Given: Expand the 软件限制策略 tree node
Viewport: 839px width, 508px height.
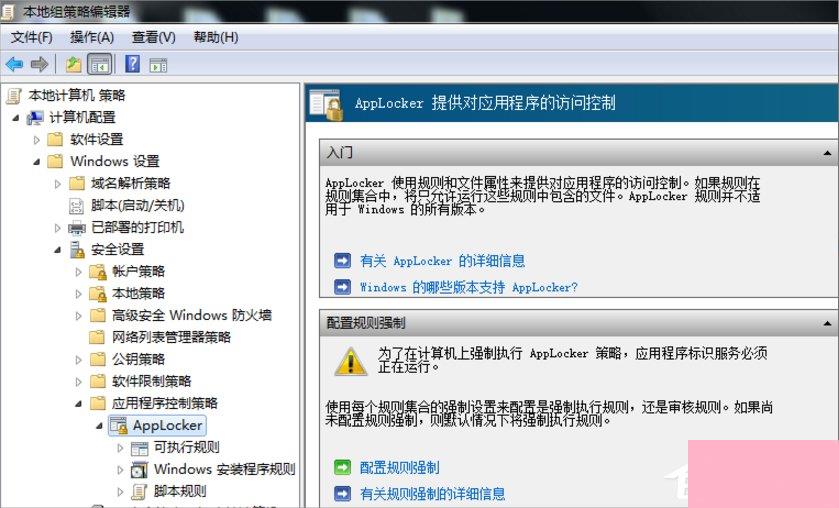Looking at the screenshot, I should 79,382.
